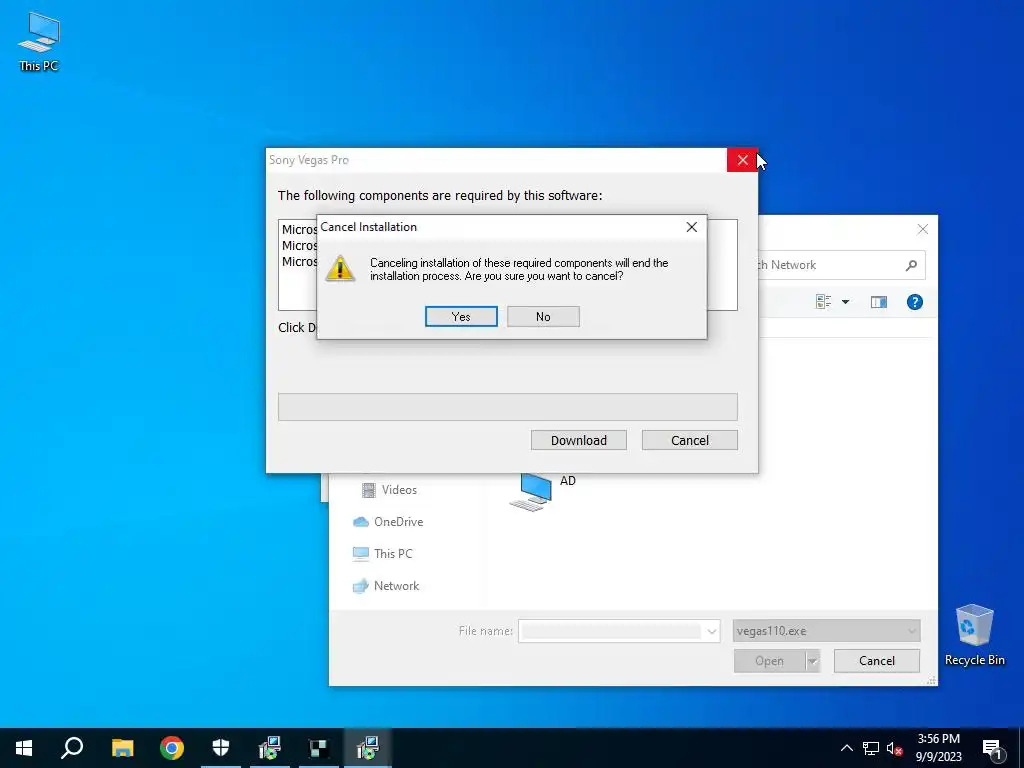Screen dimensions: 1024x768
Task: Click the Sony Vegas Pro progress bar
Action: click(x=507, y=407)
